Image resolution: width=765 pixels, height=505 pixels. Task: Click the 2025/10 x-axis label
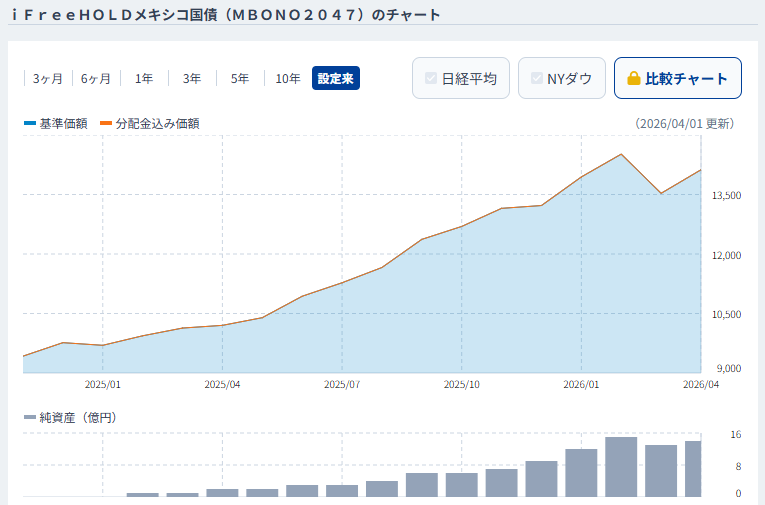click(462, 384)
